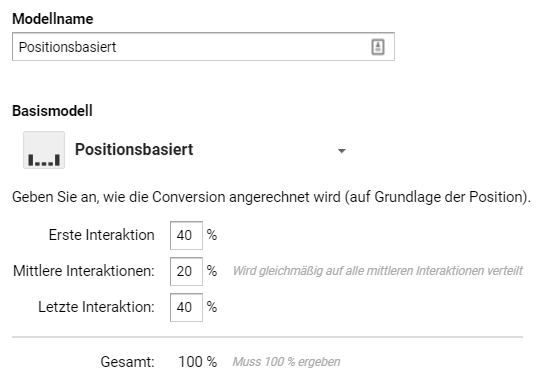Click the Gesamt label
Viewport: 549px width, 386px height.
click(x=127, y=362)
